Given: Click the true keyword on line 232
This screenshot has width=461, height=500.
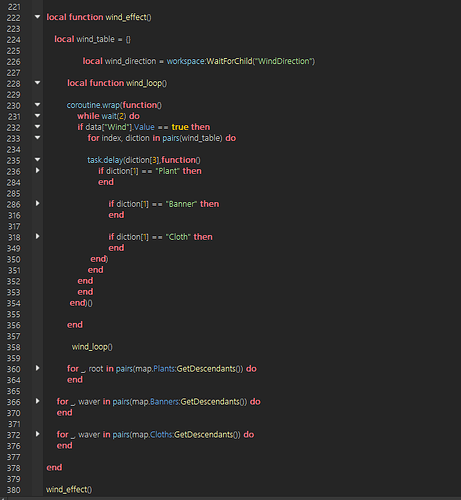Looking at the screenshot, I should click(x=180, y=127).
